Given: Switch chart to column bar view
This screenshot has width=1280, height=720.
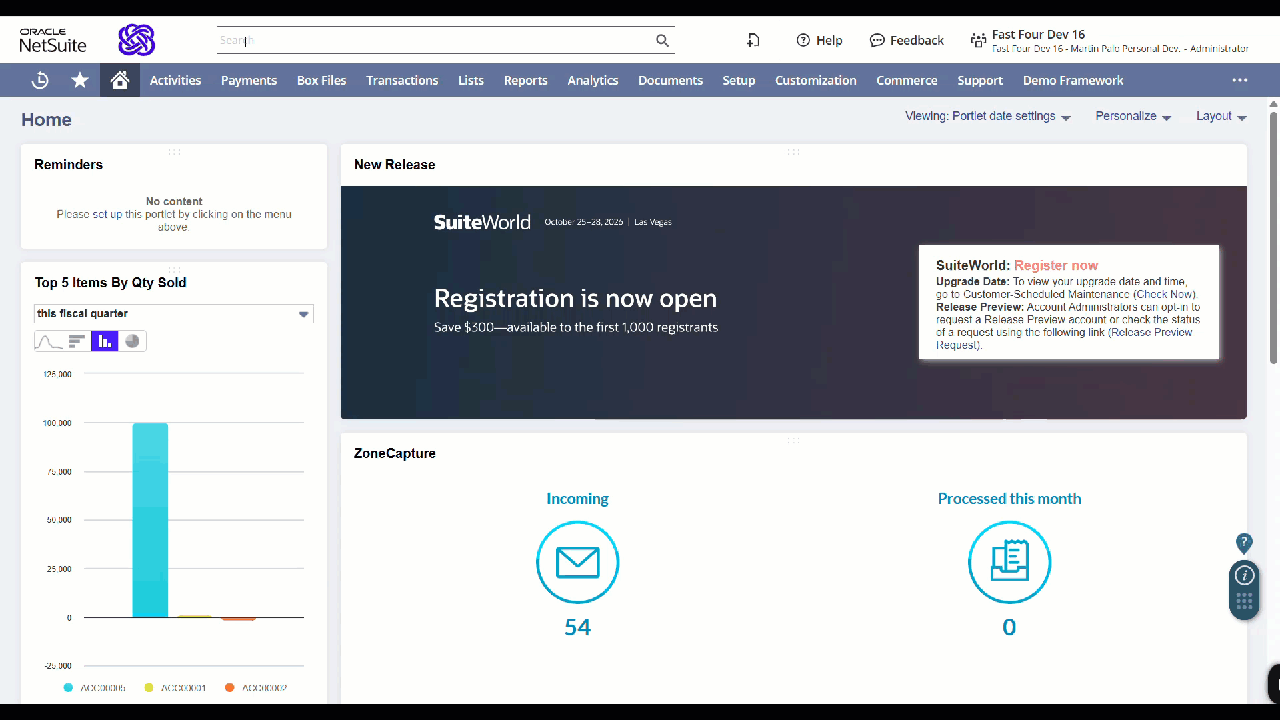Looking at the screenshot, I should [105, 341].
